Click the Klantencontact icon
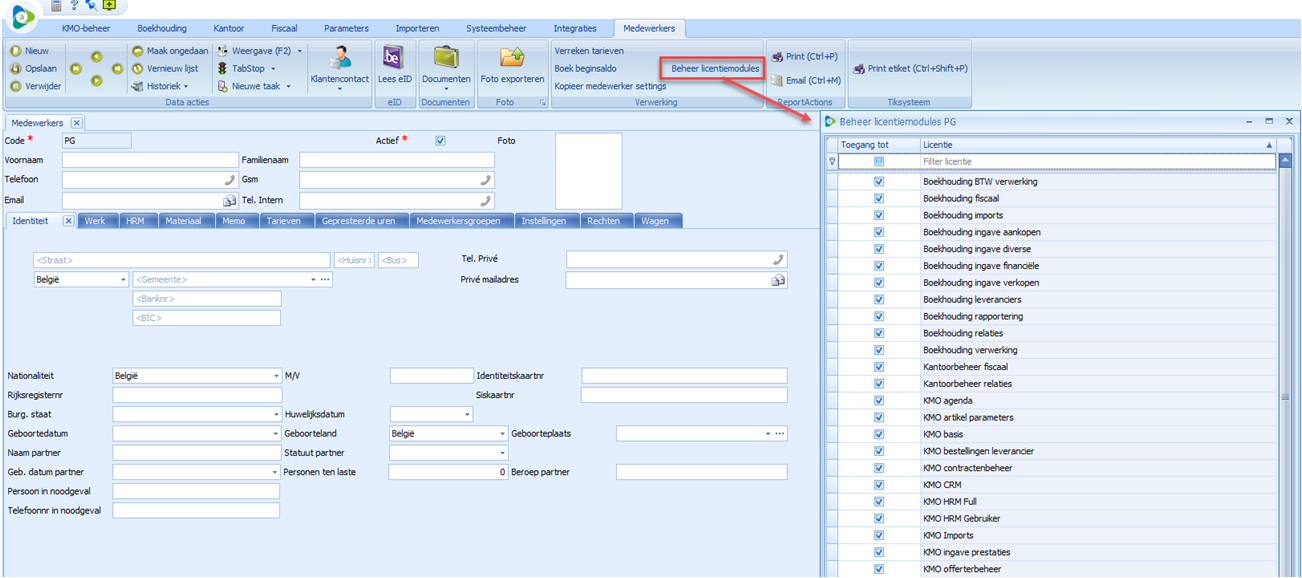1302x578 pixels. (339, 58)
